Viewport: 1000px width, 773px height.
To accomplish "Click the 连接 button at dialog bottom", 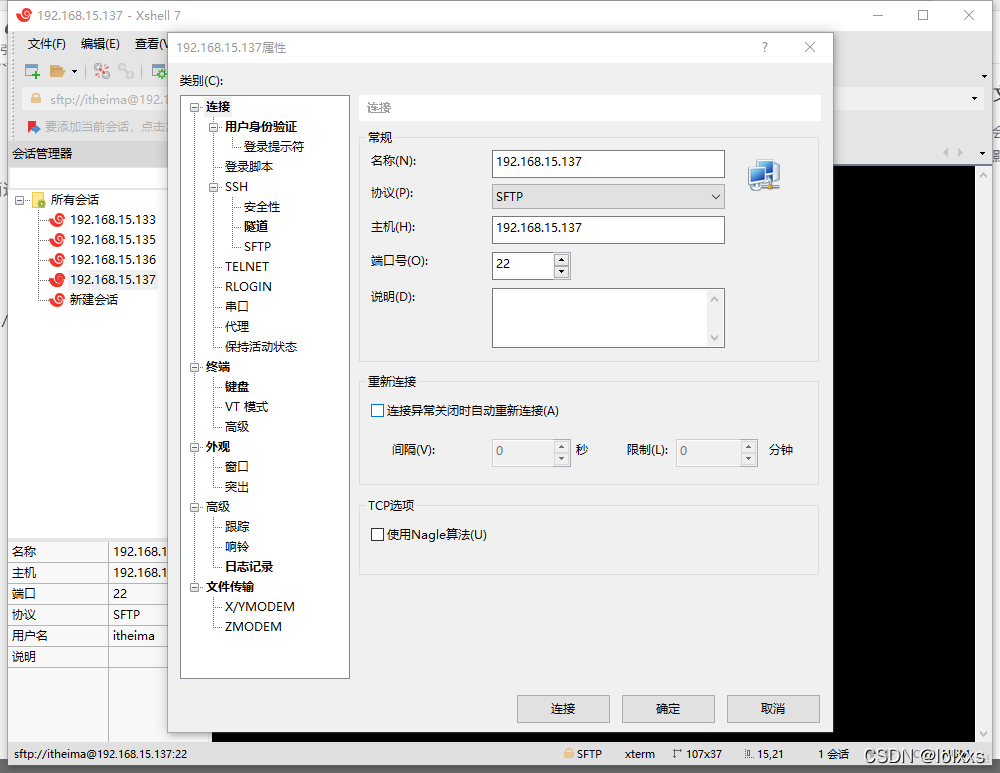I will point(563,709).
